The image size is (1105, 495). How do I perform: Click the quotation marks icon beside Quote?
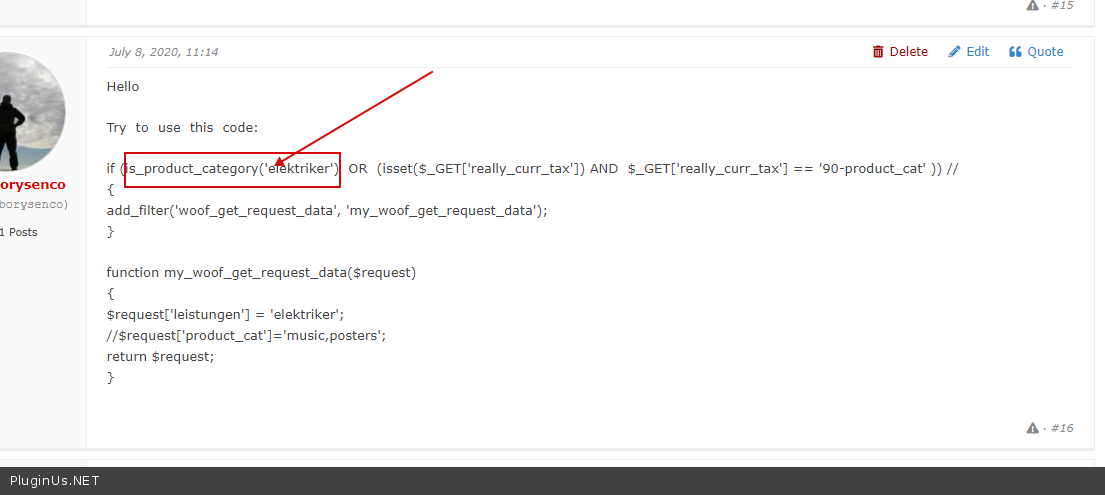(x=1015, y=52)
